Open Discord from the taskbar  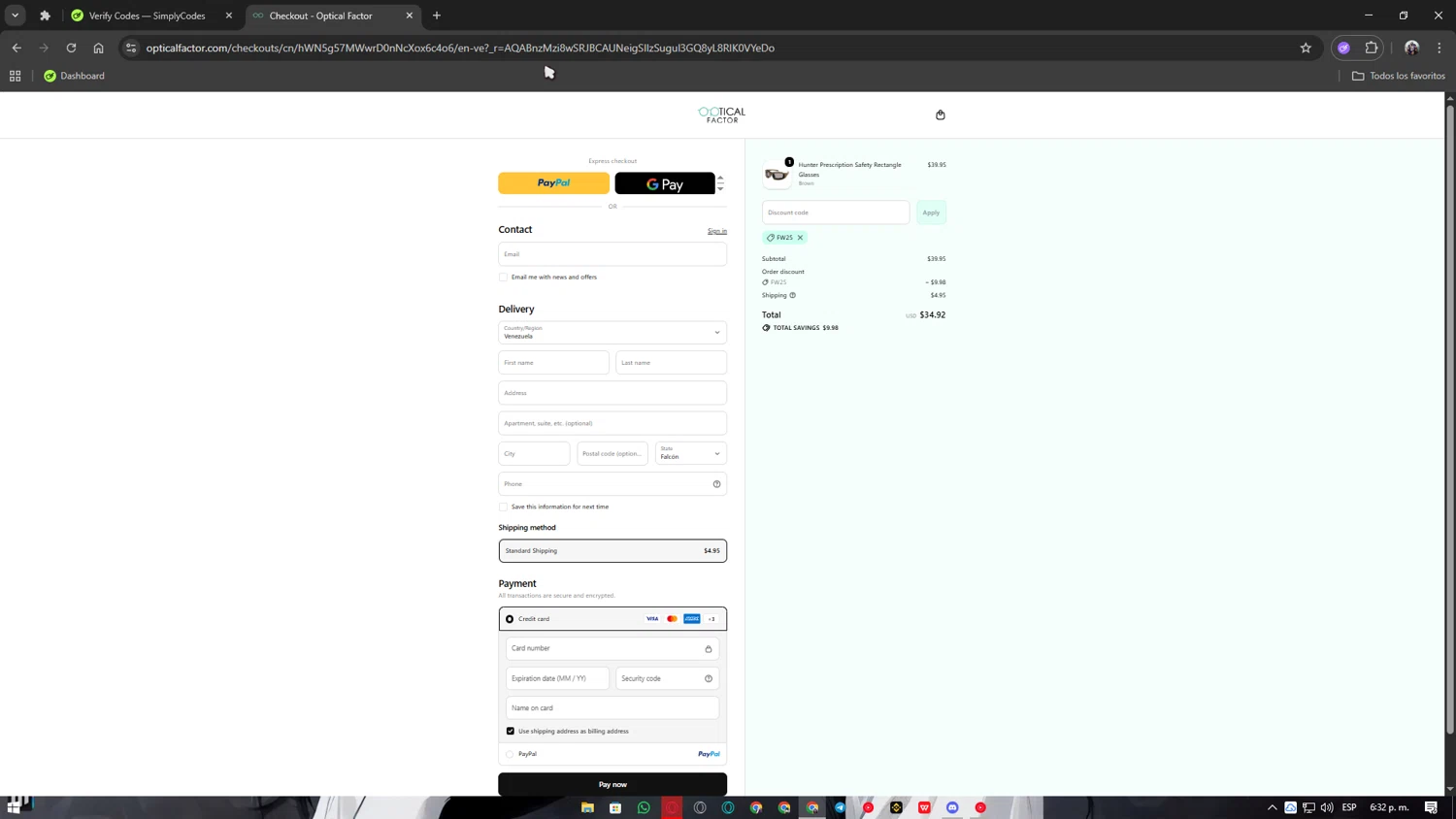(x=952, y=807)
